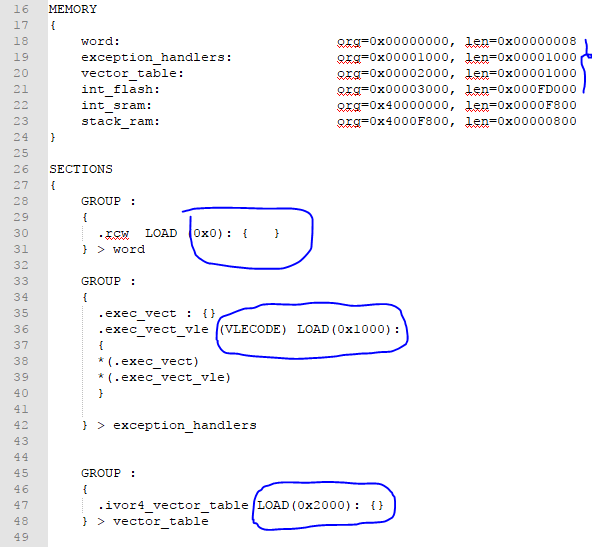Click the (VLECODE) LOAD(0x1000) text
Image resolution: width=592 pixels, height=547 pixels.
pos(309,329)
